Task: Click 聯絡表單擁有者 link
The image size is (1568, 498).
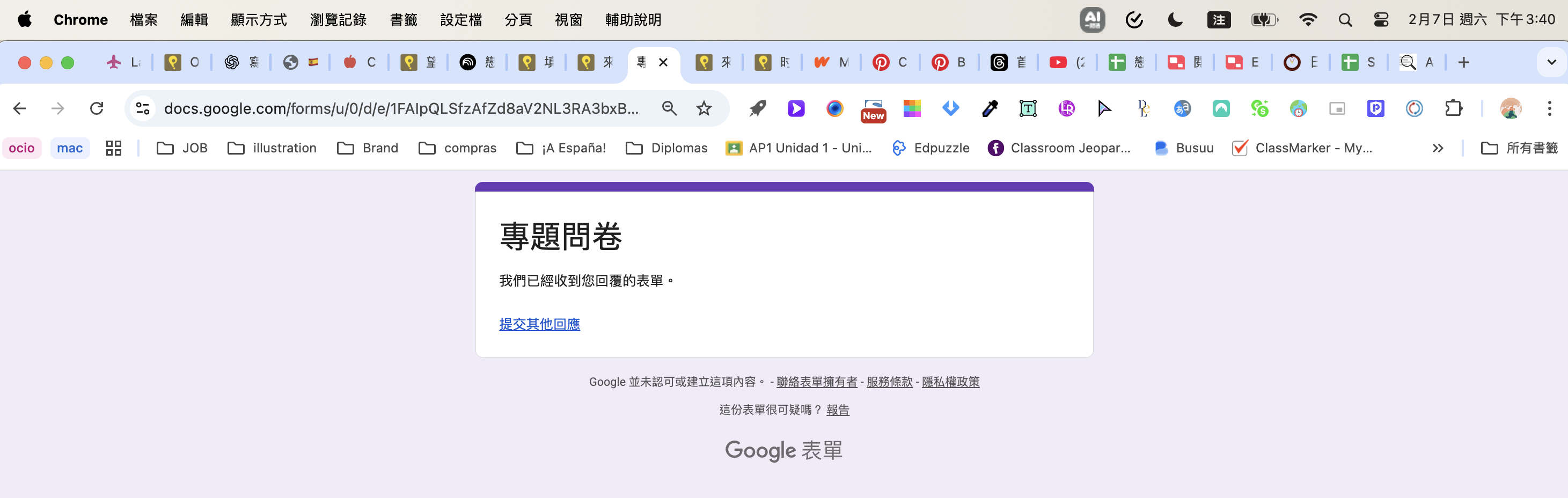Action: 816,382
